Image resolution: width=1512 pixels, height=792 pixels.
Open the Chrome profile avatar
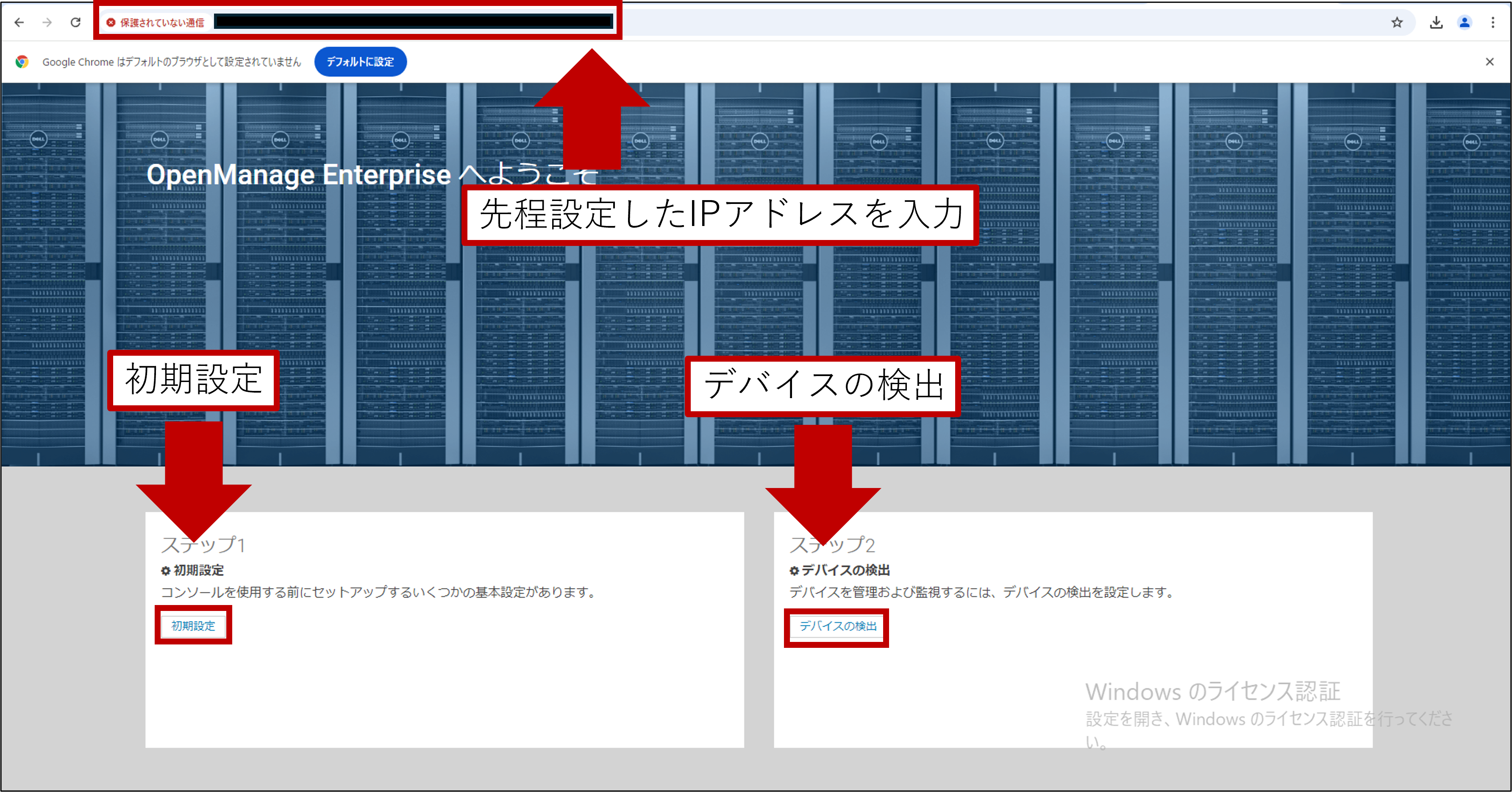point(1465,22)
